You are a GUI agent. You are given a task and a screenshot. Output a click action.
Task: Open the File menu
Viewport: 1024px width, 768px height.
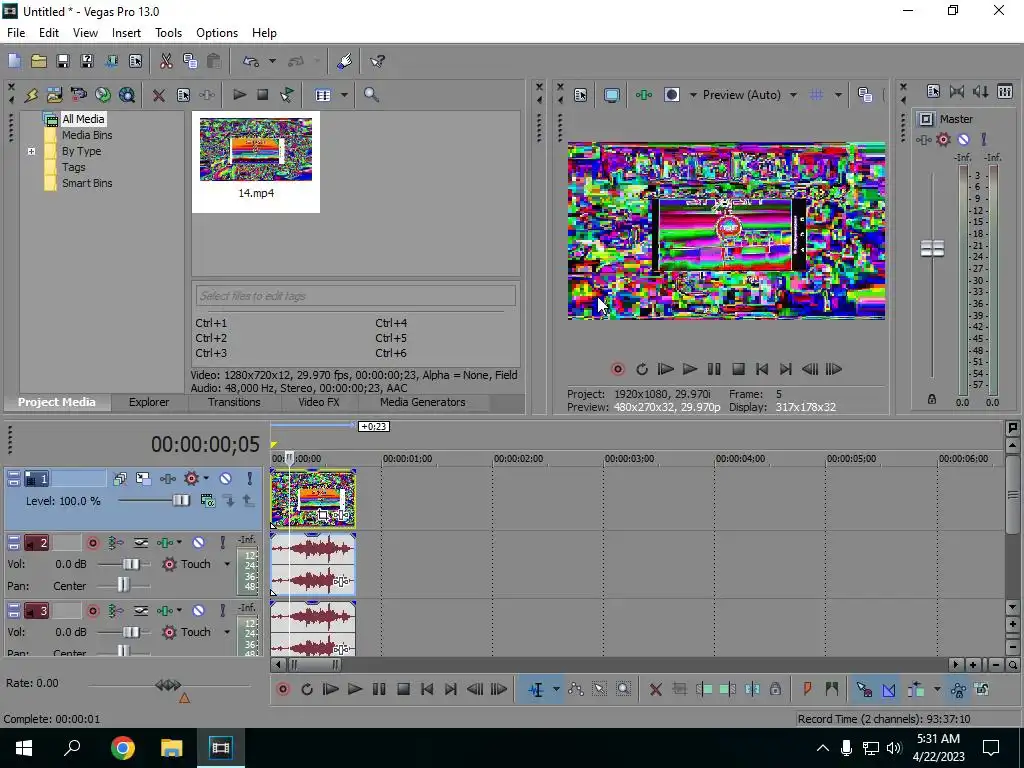[16, 33]
